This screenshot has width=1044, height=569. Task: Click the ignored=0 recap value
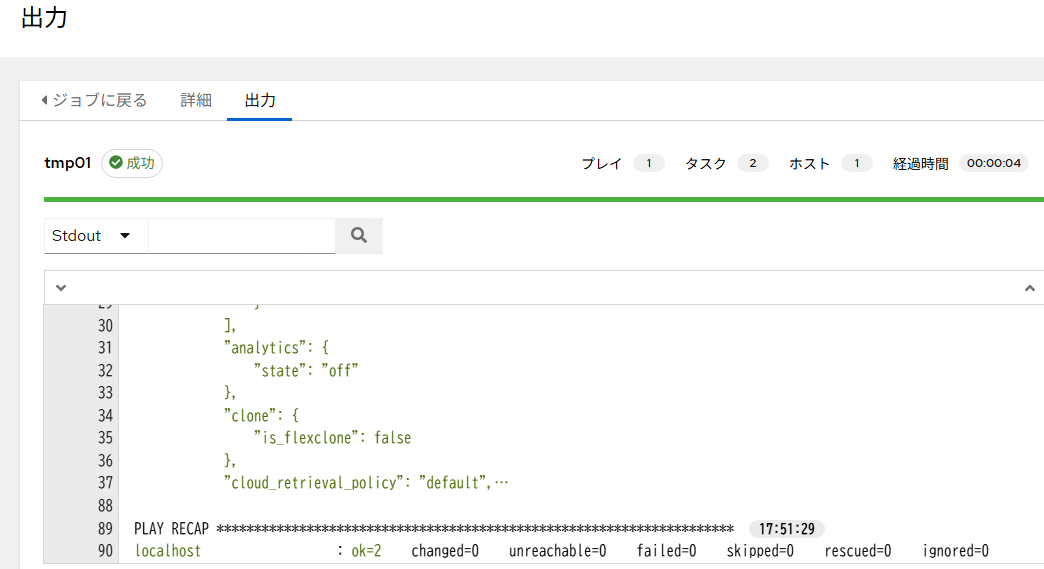(x=955, y=551)
